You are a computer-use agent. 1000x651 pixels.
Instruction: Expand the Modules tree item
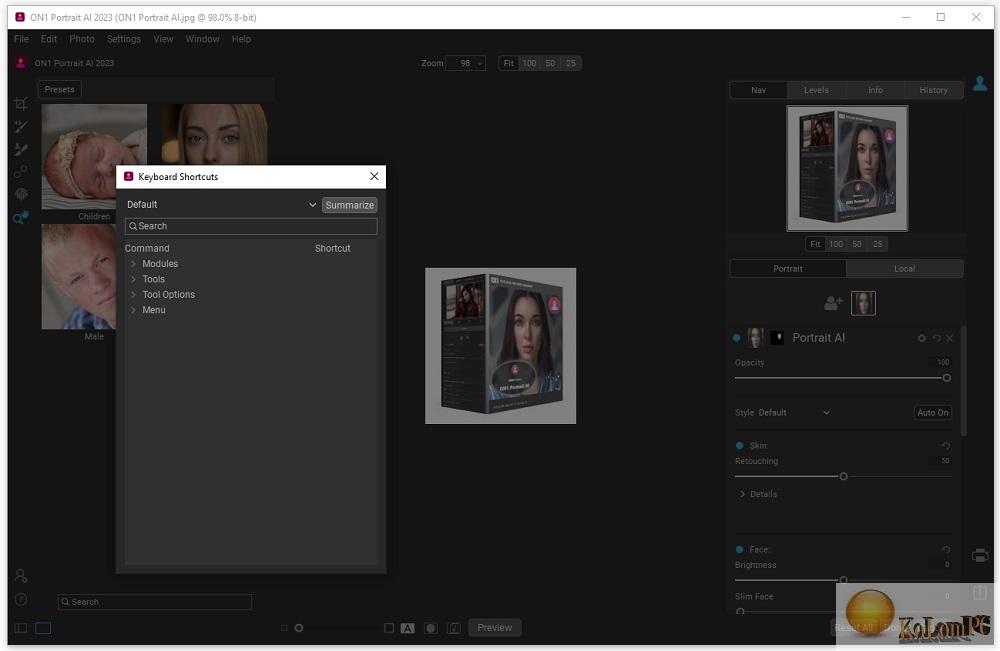[133, 263]
